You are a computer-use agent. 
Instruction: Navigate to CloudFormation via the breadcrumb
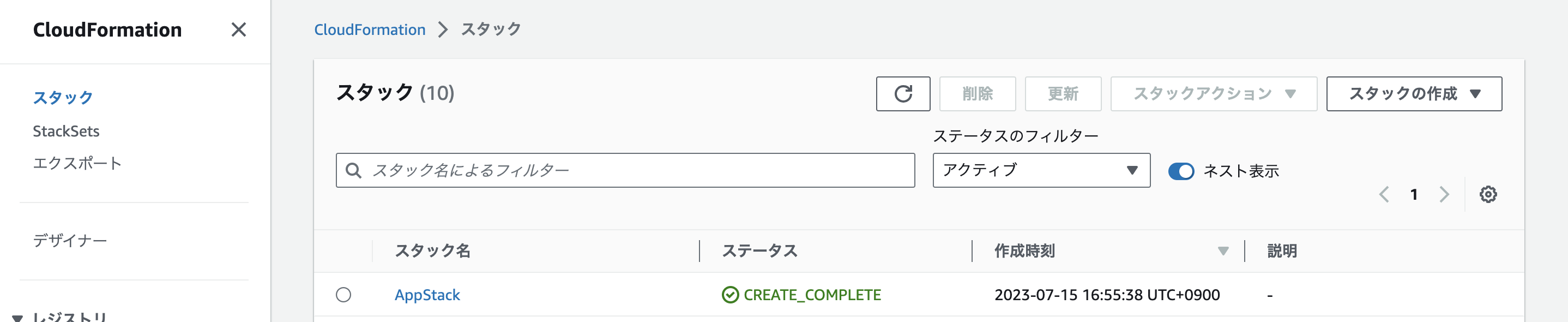pos(370,29)
